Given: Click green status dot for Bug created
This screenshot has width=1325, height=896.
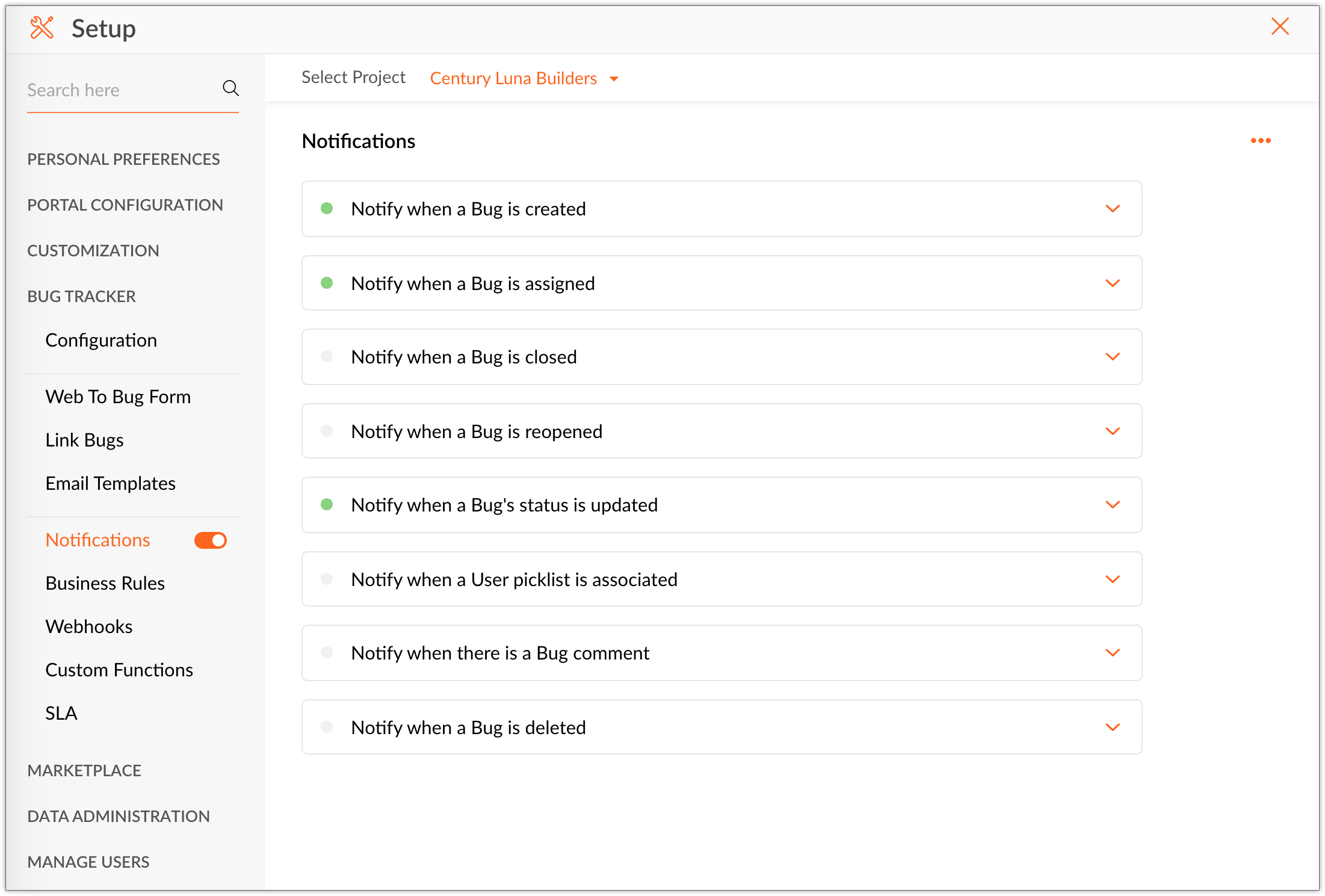Looking at the screenshot, I should 327,209.
